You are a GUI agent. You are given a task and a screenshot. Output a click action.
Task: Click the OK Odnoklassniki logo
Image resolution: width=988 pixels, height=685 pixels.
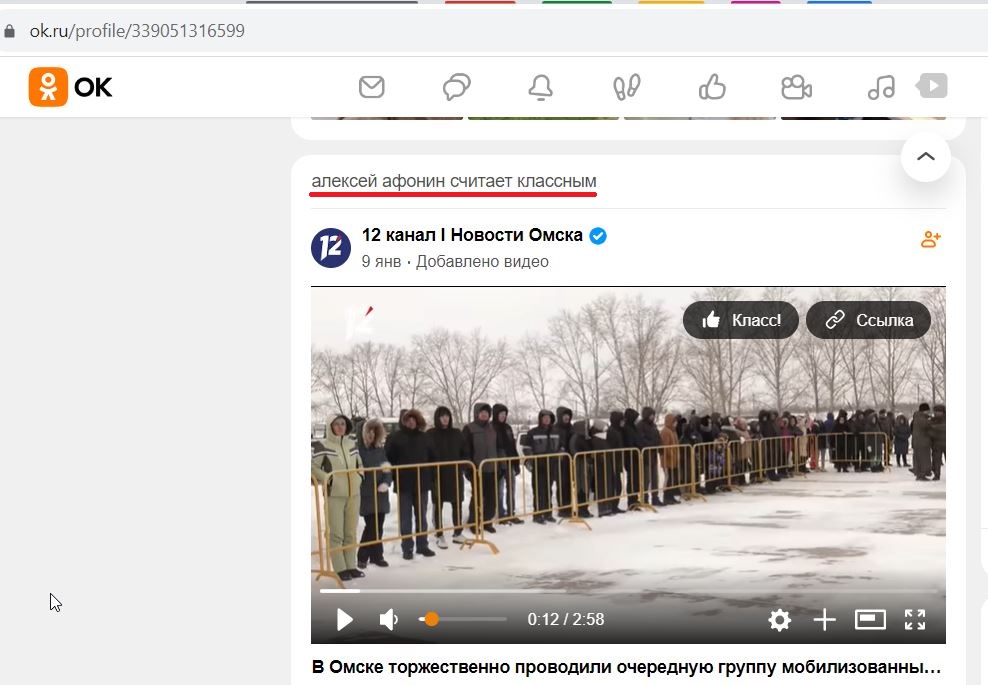click(x=71, y=87)
